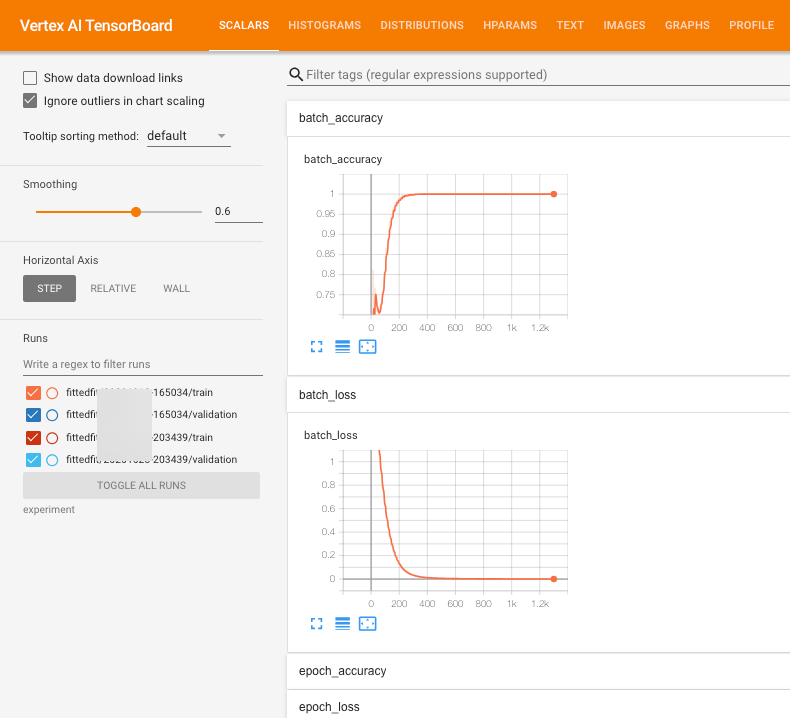
Task: Expand the batch_accuracy chart to full size
Action: (317, 347)
